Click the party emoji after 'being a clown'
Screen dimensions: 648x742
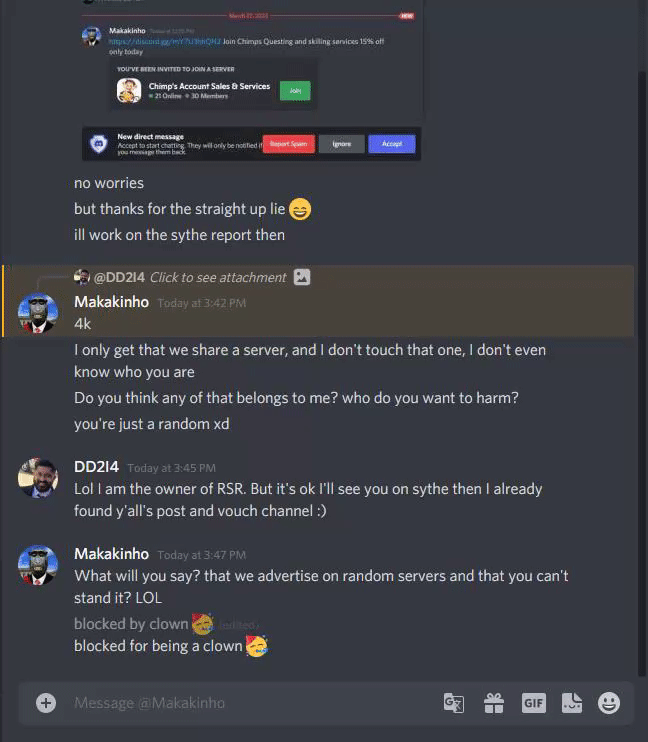pyautogui.click(x=257, y=646)
